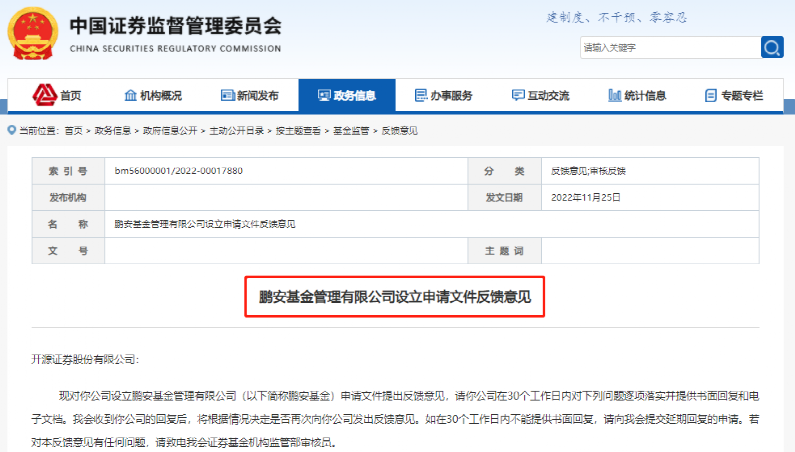Click the 分类 table label cell

point(504,171)
